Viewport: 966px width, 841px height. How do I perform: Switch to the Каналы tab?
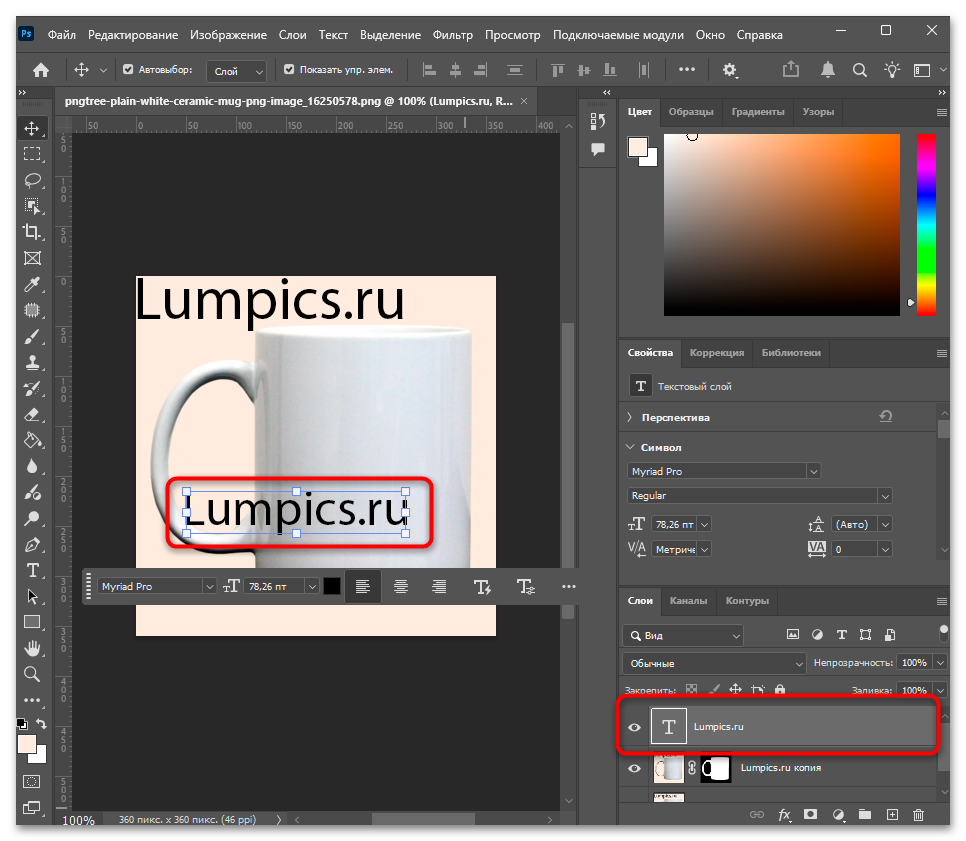tap(688, 601)
